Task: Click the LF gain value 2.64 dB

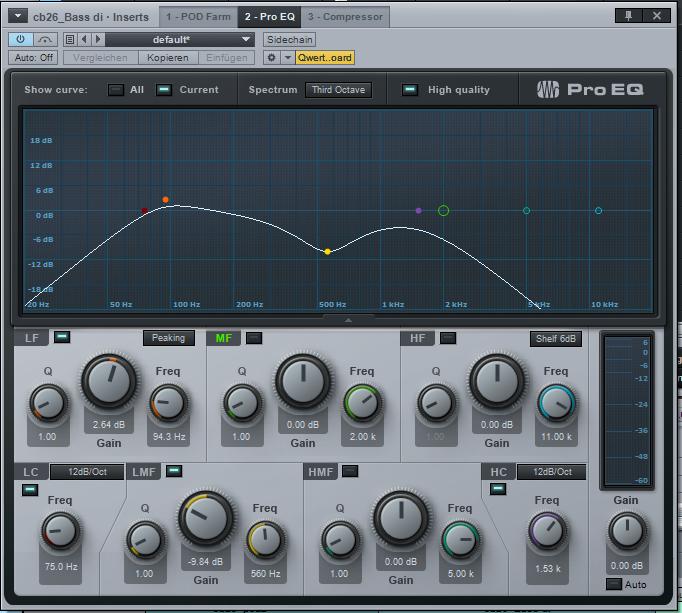Action: pyautogui.click(x=109, y=424)
